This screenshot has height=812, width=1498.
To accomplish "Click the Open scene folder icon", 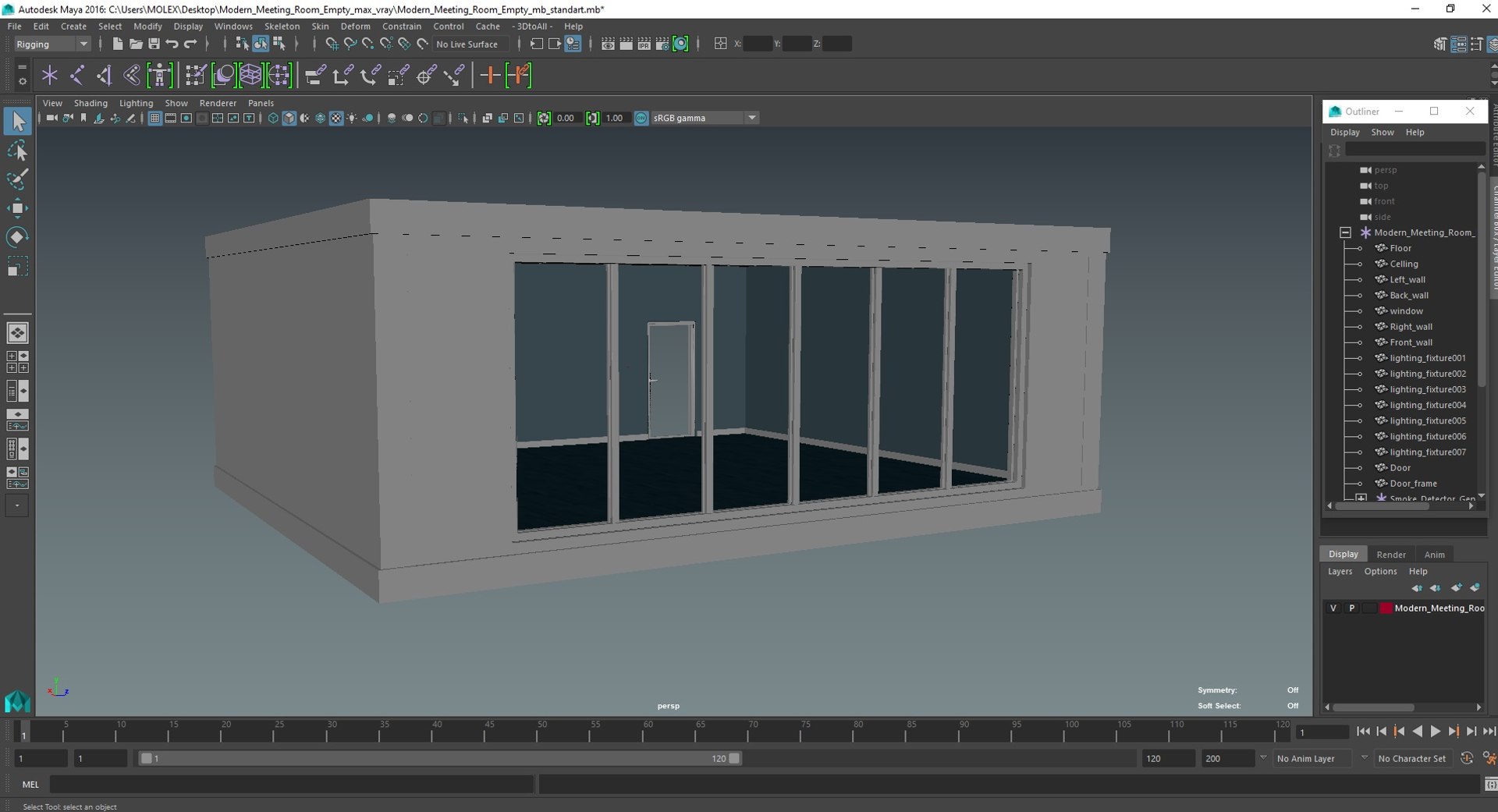I will pos(135,44).
